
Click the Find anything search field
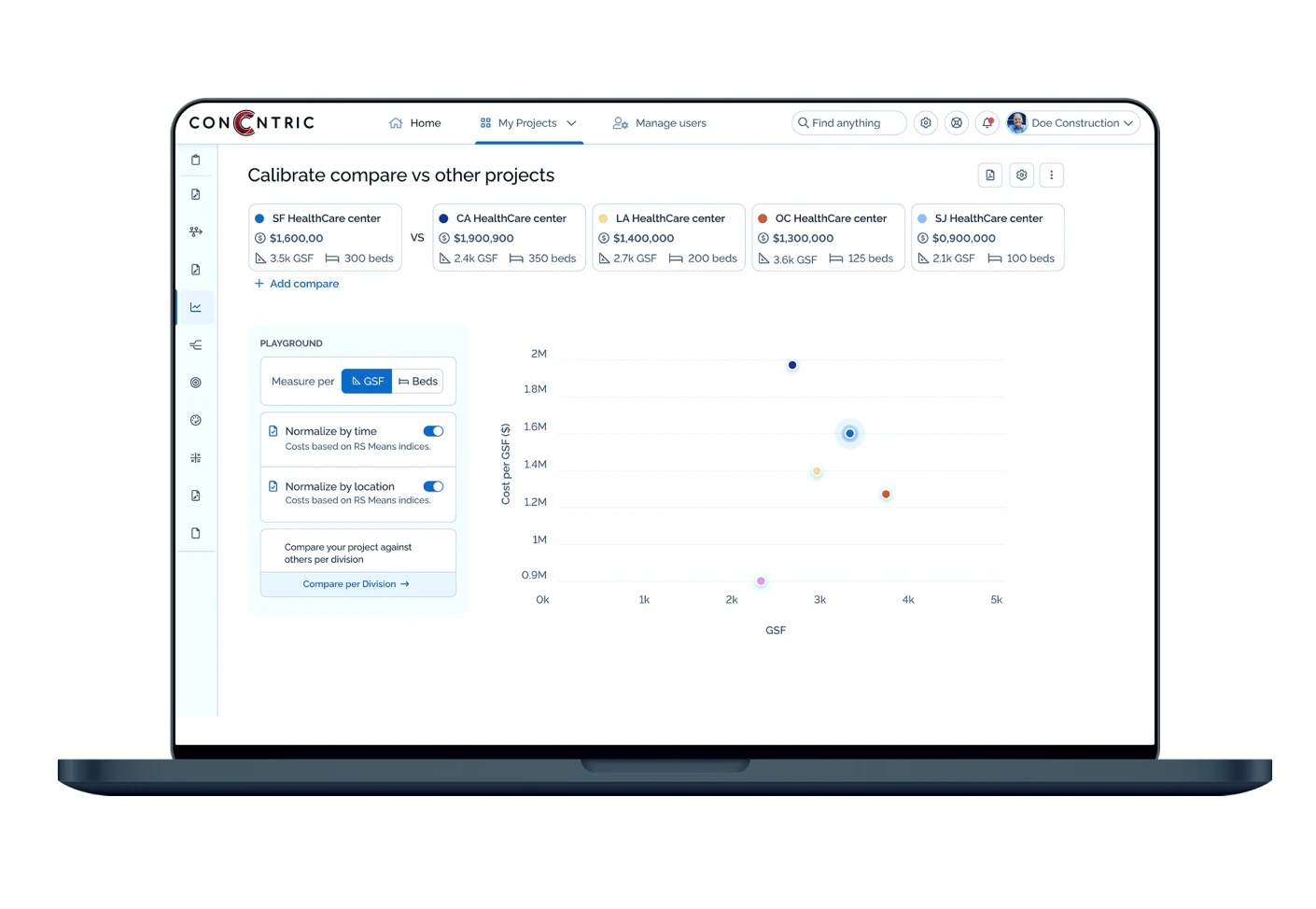[848, 123]
